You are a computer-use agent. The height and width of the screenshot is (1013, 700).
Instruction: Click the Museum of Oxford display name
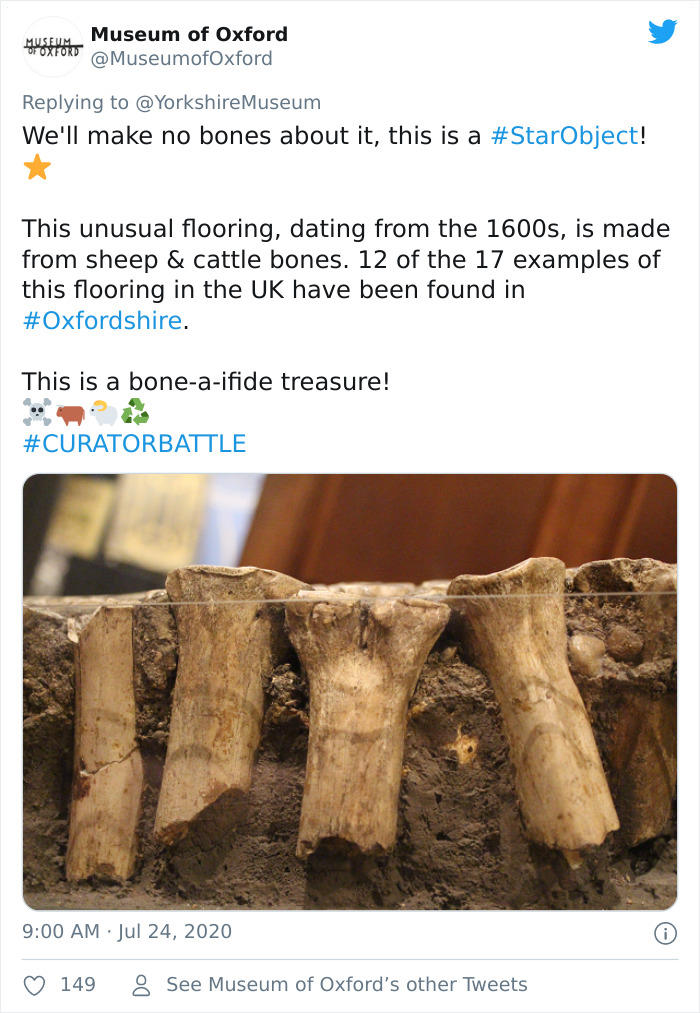(x=189, y=34)
